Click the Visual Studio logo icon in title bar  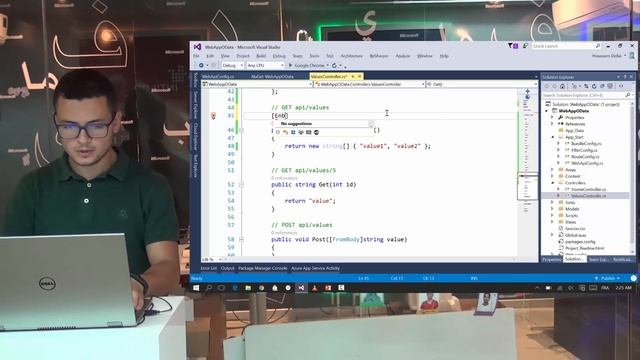coord(197,47)
